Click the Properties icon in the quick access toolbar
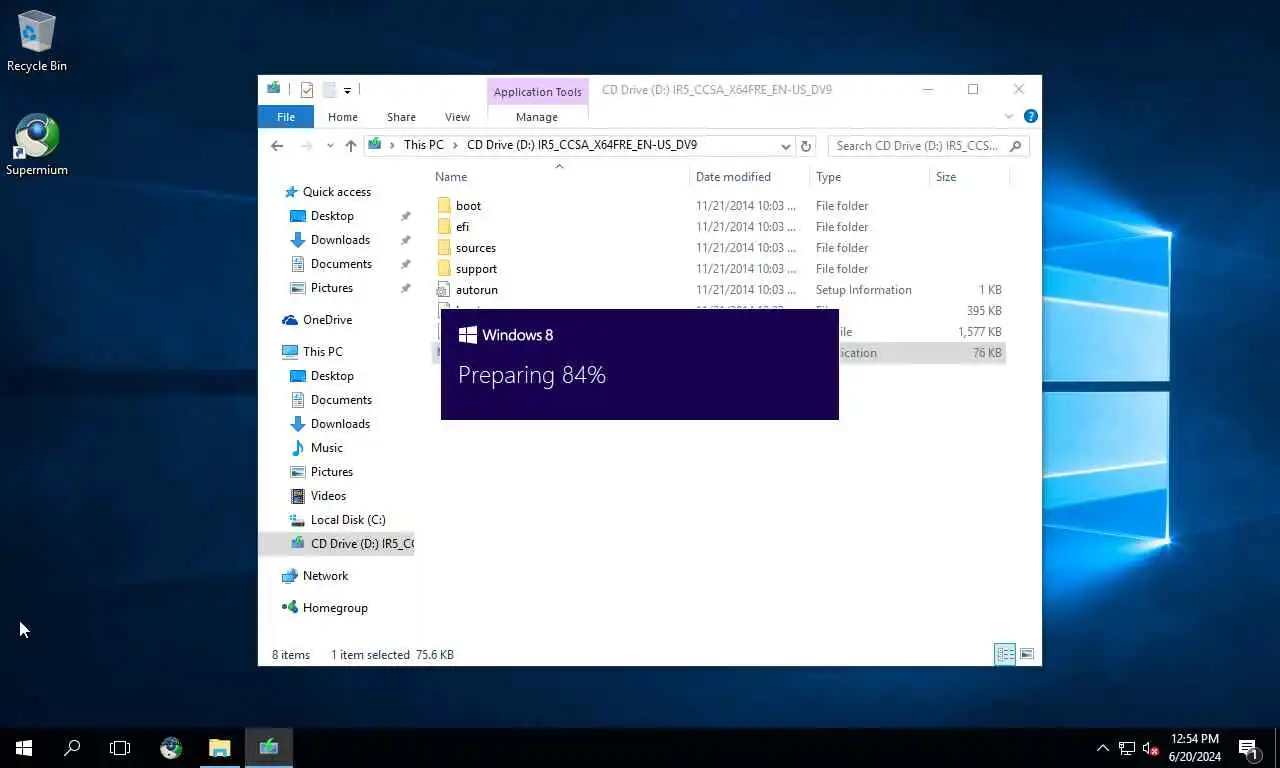Viewport: 1280px width, 768px height. click(x=307, y=90)
